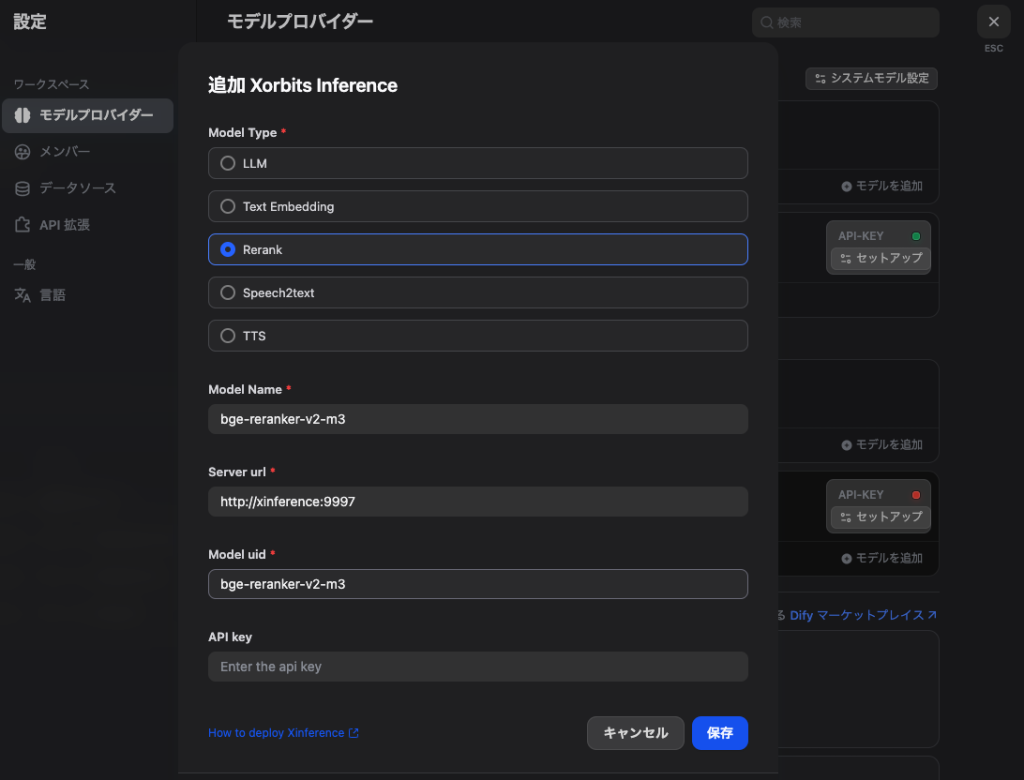Click the puzzle icon for API 拡張
Image resolution: width=1024 pixels, height=780 pixels.
(22, 225)
